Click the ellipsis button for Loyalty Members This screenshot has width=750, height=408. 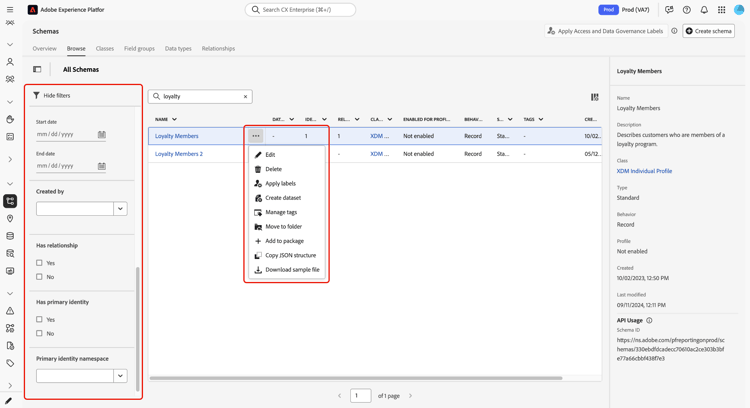click(x=256, y=136)
